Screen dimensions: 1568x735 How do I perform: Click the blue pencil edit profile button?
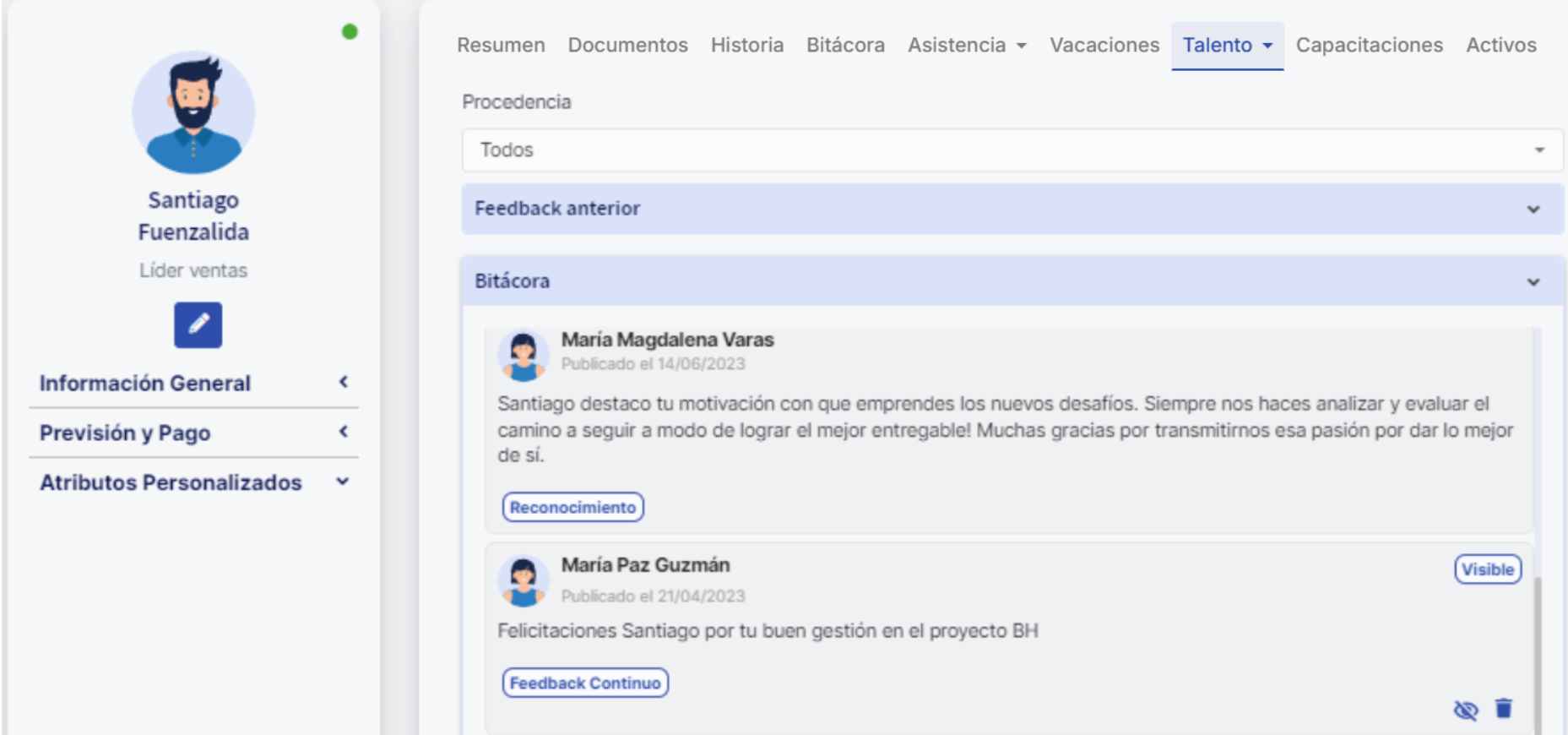[198, 324]
